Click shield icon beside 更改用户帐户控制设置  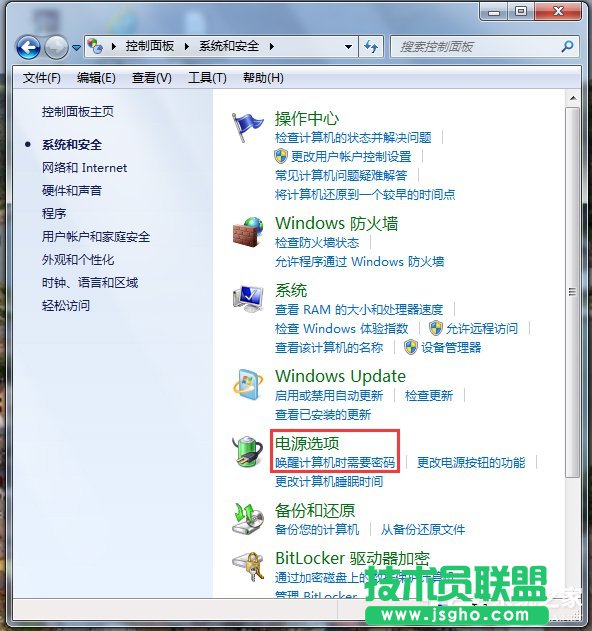pos(281,156)
